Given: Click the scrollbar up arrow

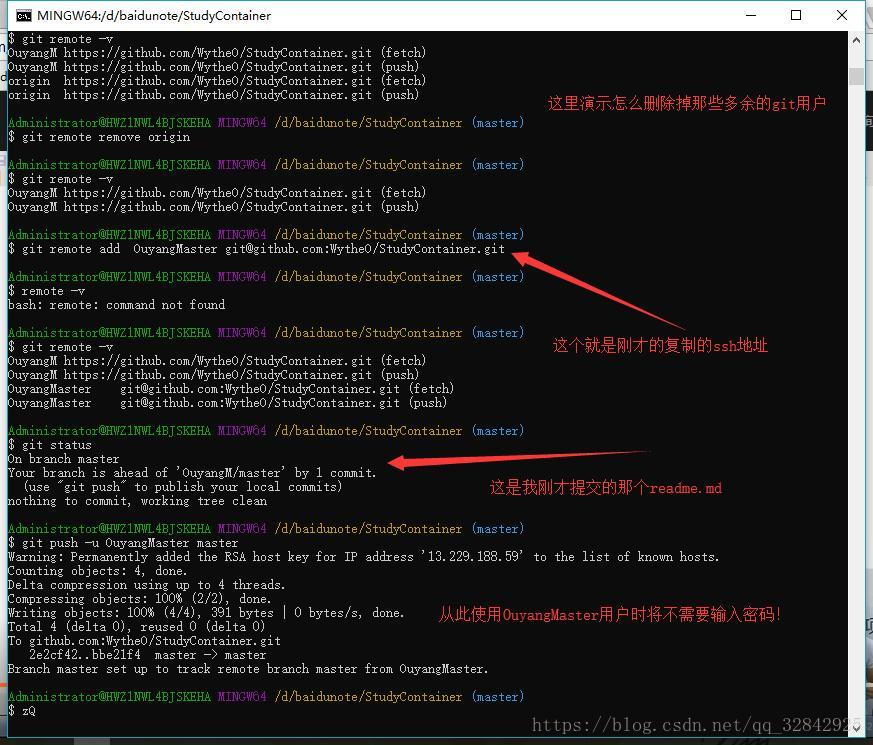Looking at the screenshot, I should tap(856, 40).
